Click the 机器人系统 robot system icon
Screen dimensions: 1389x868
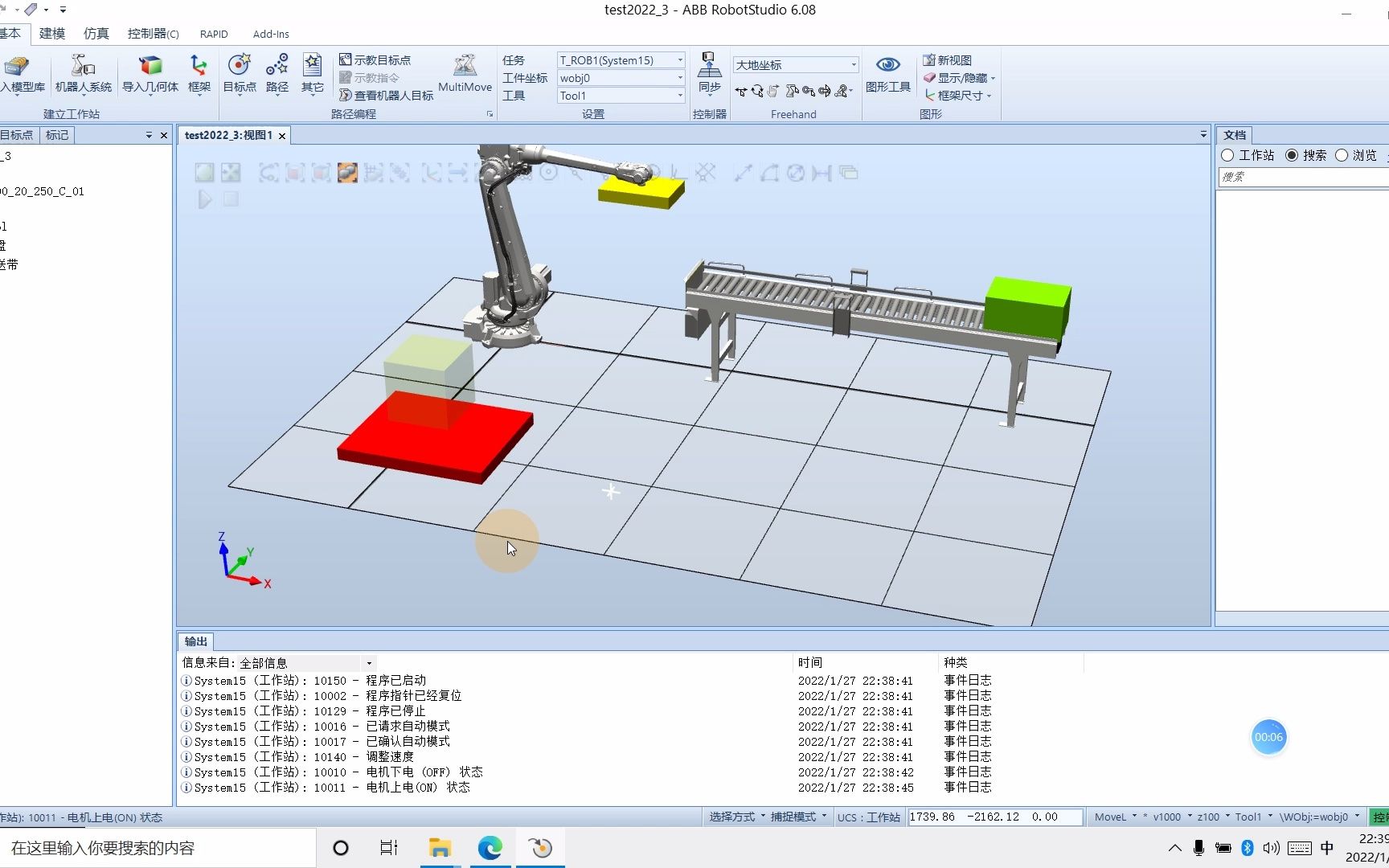click(x=83, y=72)
